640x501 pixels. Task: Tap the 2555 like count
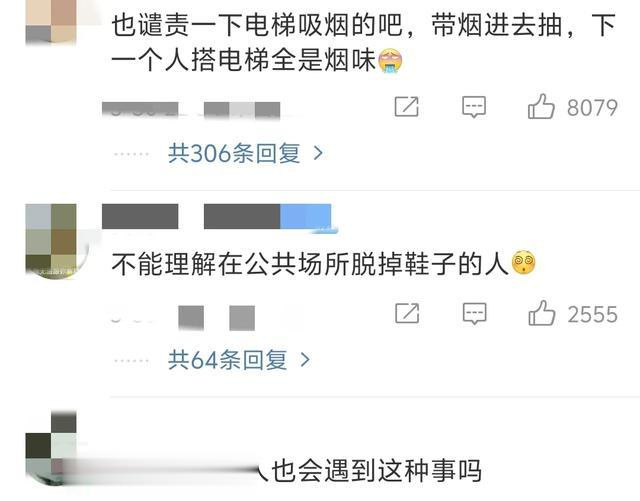point(593,314)
